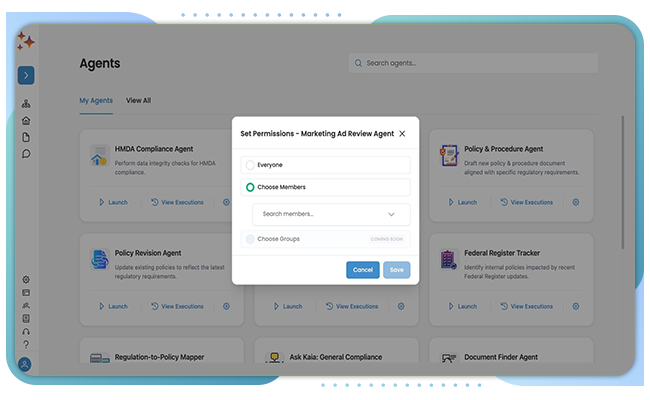The image size is (650, 400).
Task: Open the Federal Register Tracker title
Action: pyautogui.click(x=502, y=253)
